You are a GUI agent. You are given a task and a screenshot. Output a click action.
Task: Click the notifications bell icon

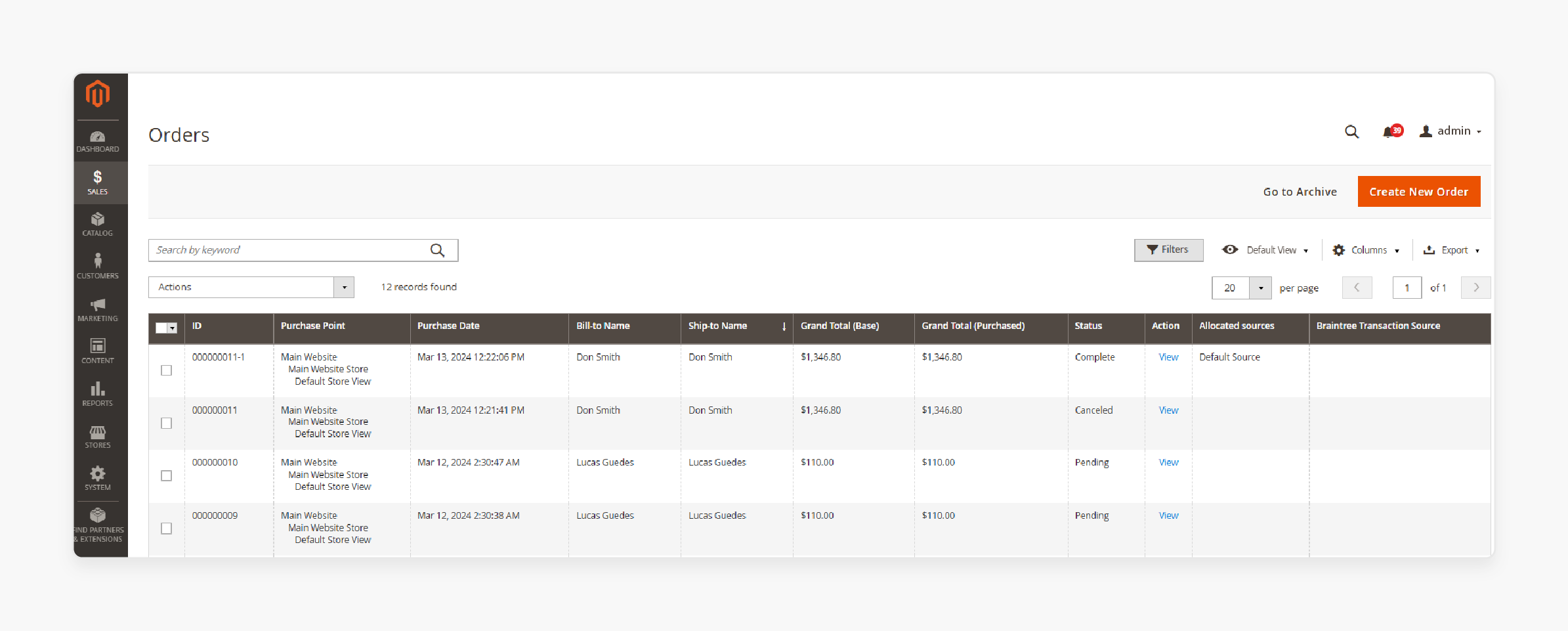tap(1389, 132)
